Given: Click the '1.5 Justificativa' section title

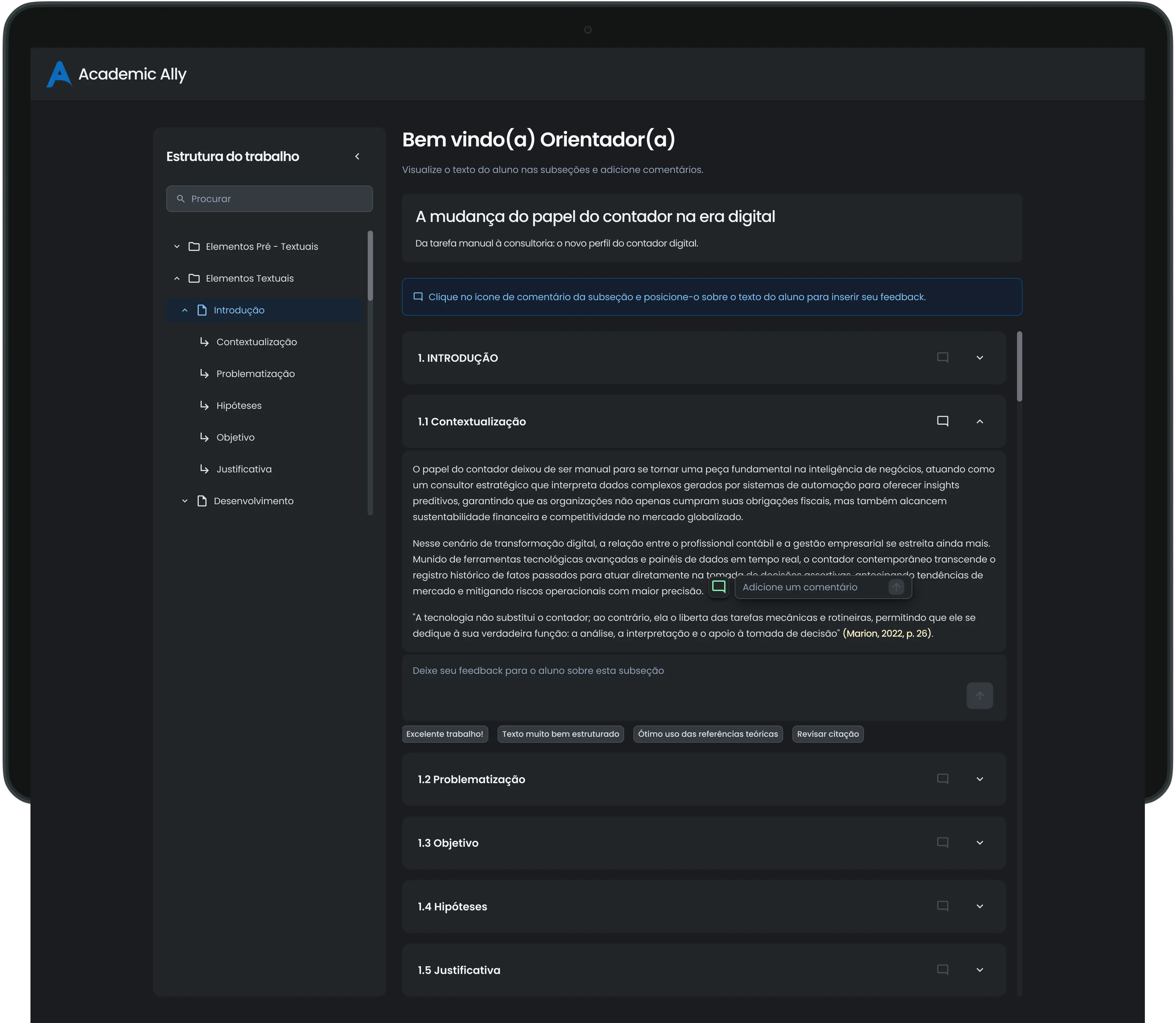Looking at the screenshot, I should tap(459, 970).
